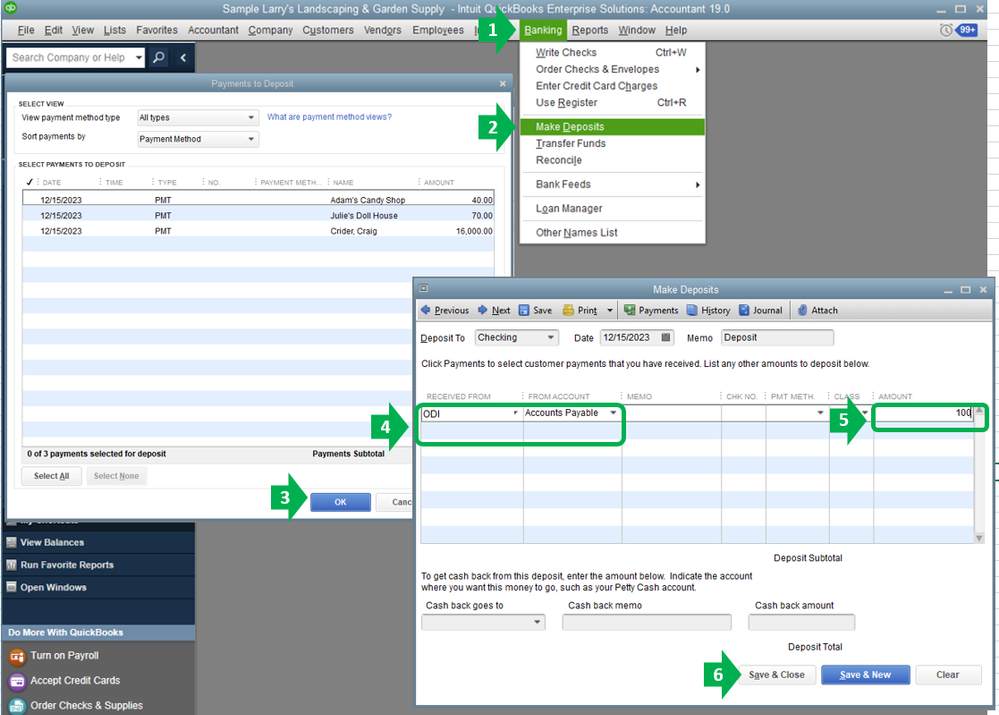Screen dimensions: 999x715
Task: Click Print in Make Deposits toolbar
Action: [x=580, y=310]
